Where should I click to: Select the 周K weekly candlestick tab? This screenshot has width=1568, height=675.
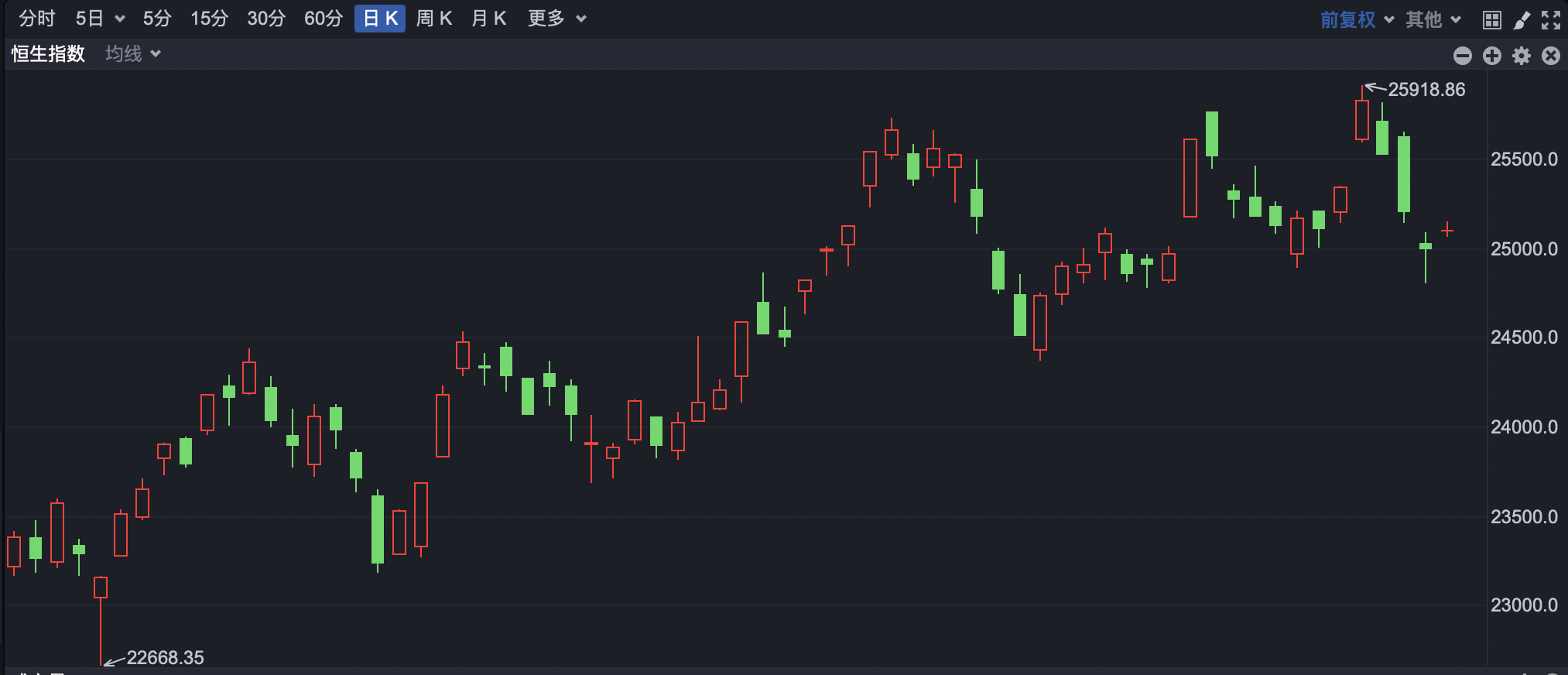(433, 19)
